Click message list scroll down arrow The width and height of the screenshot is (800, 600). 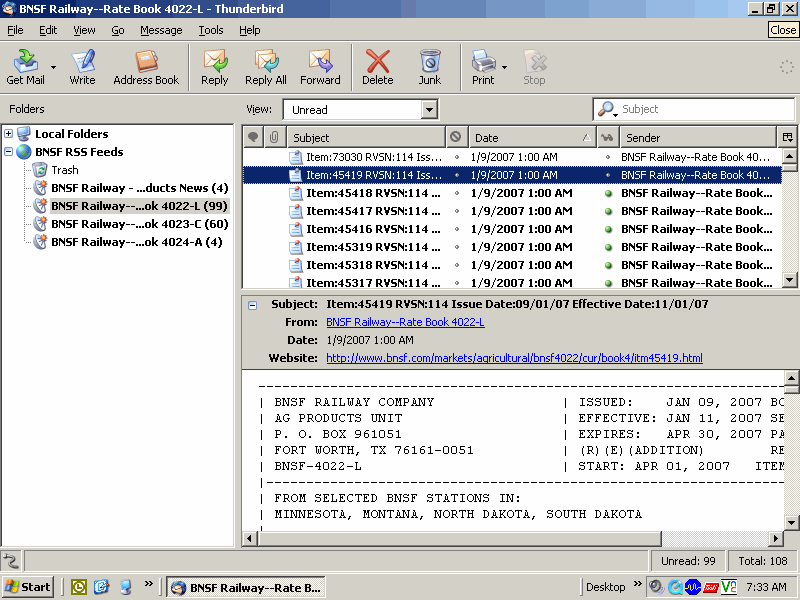tap(789, 279)
